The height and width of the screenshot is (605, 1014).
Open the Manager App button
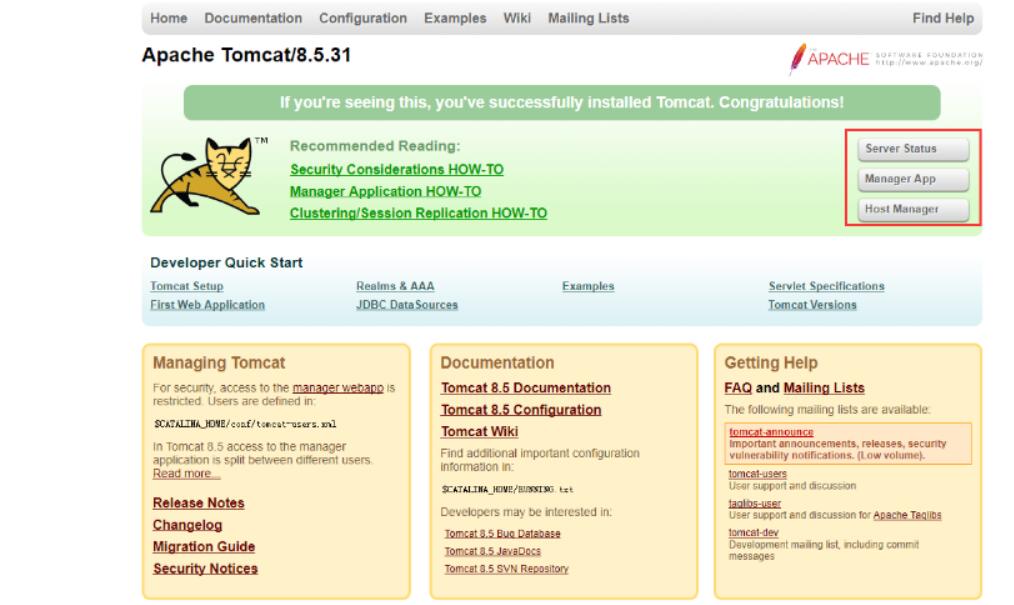tap(913, 179)
